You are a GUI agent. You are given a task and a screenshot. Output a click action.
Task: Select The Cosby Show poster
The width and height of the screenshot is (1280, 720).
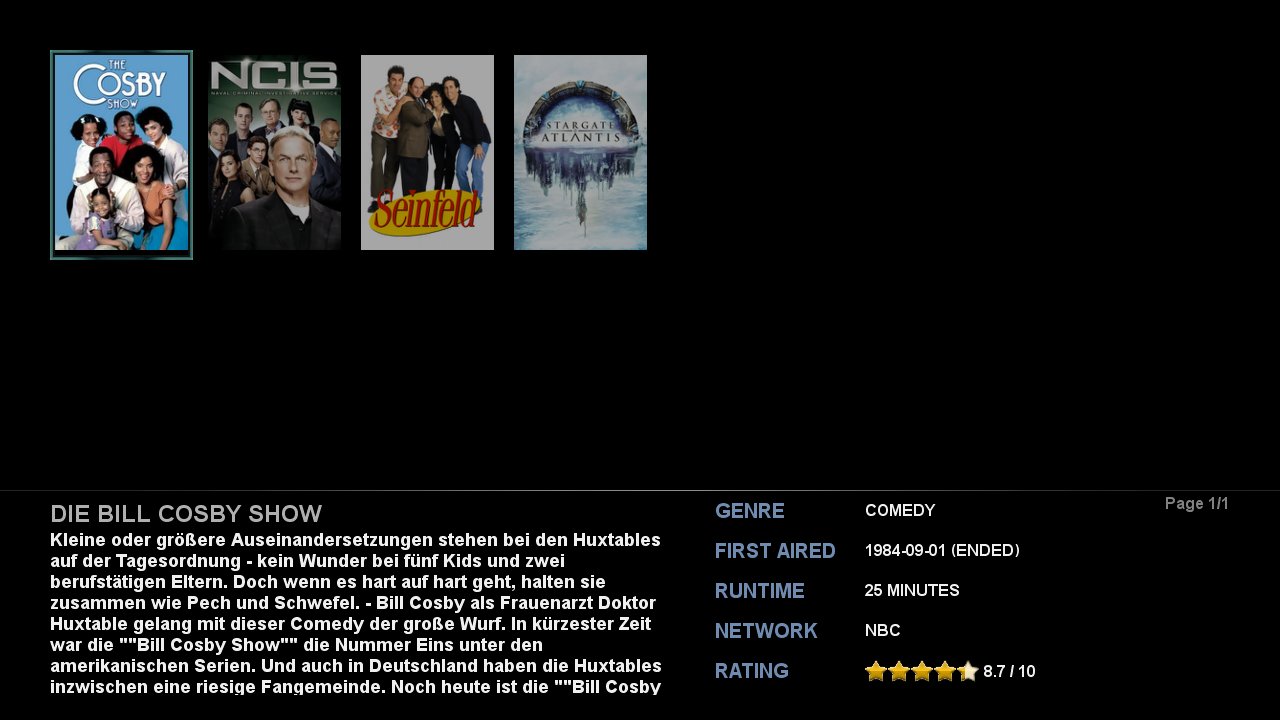tap(121, 154)
